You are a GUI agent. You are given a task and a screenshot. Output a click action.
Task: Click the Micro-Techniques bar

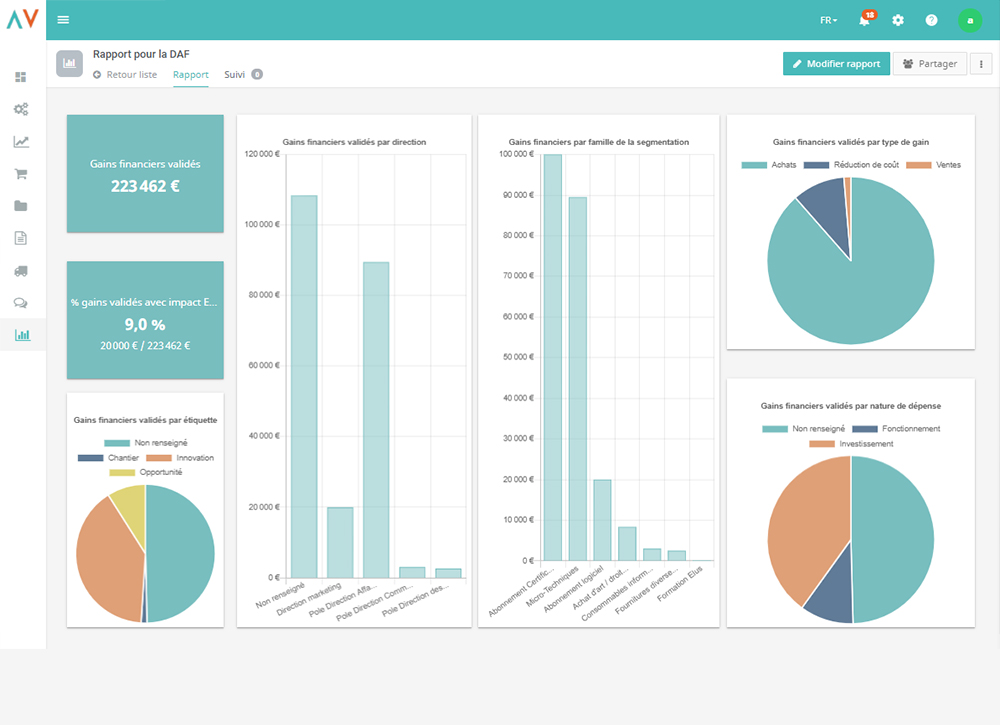[578, 379]
